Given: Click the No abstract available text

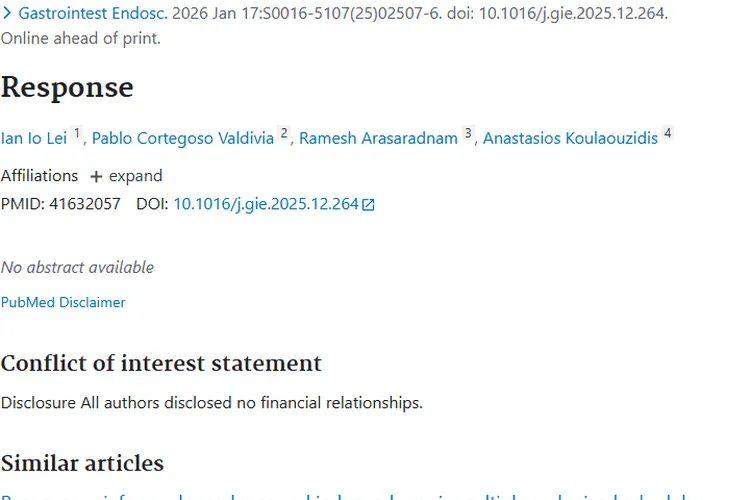Looking at the screenshot, I should 77,267.
